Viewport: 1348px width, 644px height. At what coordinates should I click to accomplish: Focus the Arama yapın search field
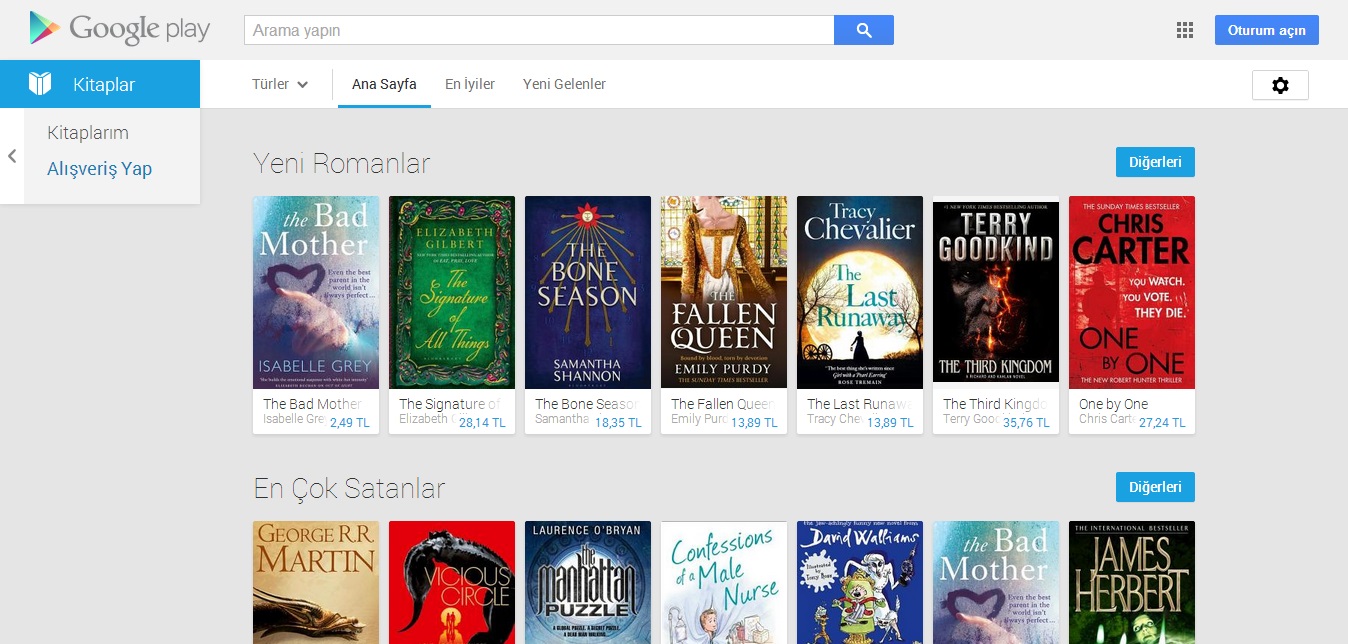pos(539,30)
